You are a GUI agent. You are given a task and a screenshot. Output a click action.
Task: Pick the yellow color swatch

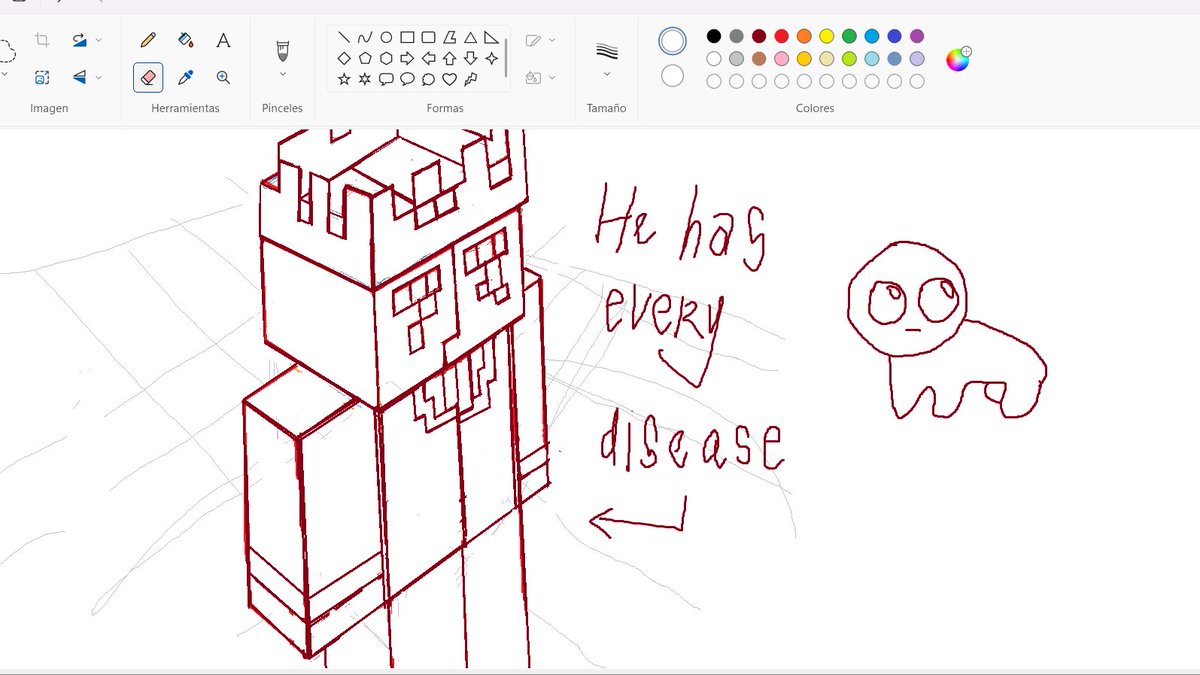[827, 36]
